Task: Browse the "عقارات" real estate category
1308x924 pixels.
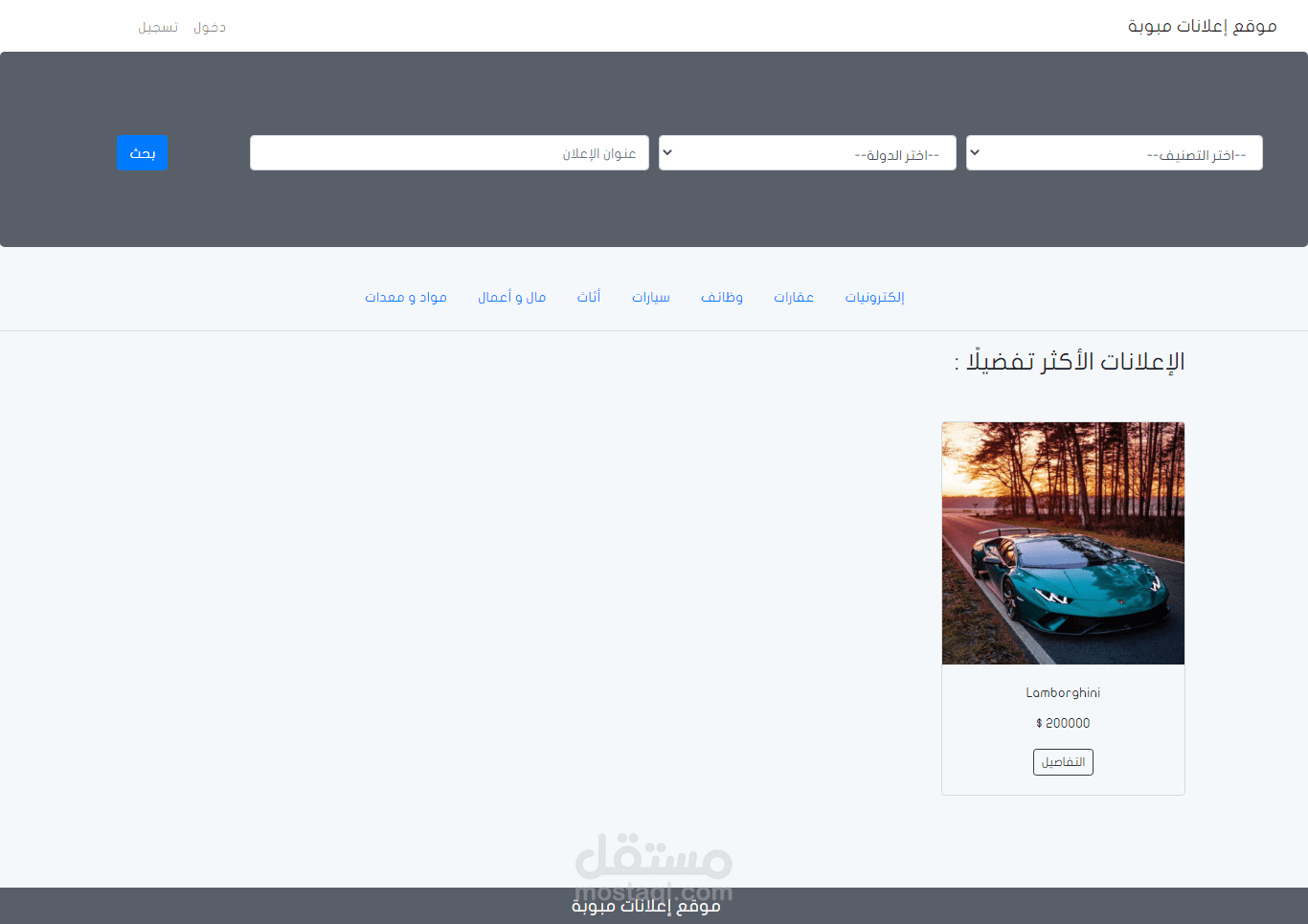Action: click(794, 297)
